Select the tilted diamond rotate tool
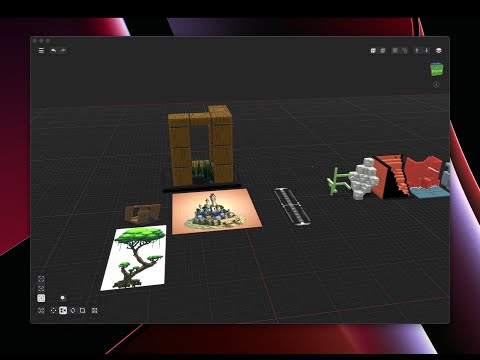480x360 pixels. click(x=73, y=311)
